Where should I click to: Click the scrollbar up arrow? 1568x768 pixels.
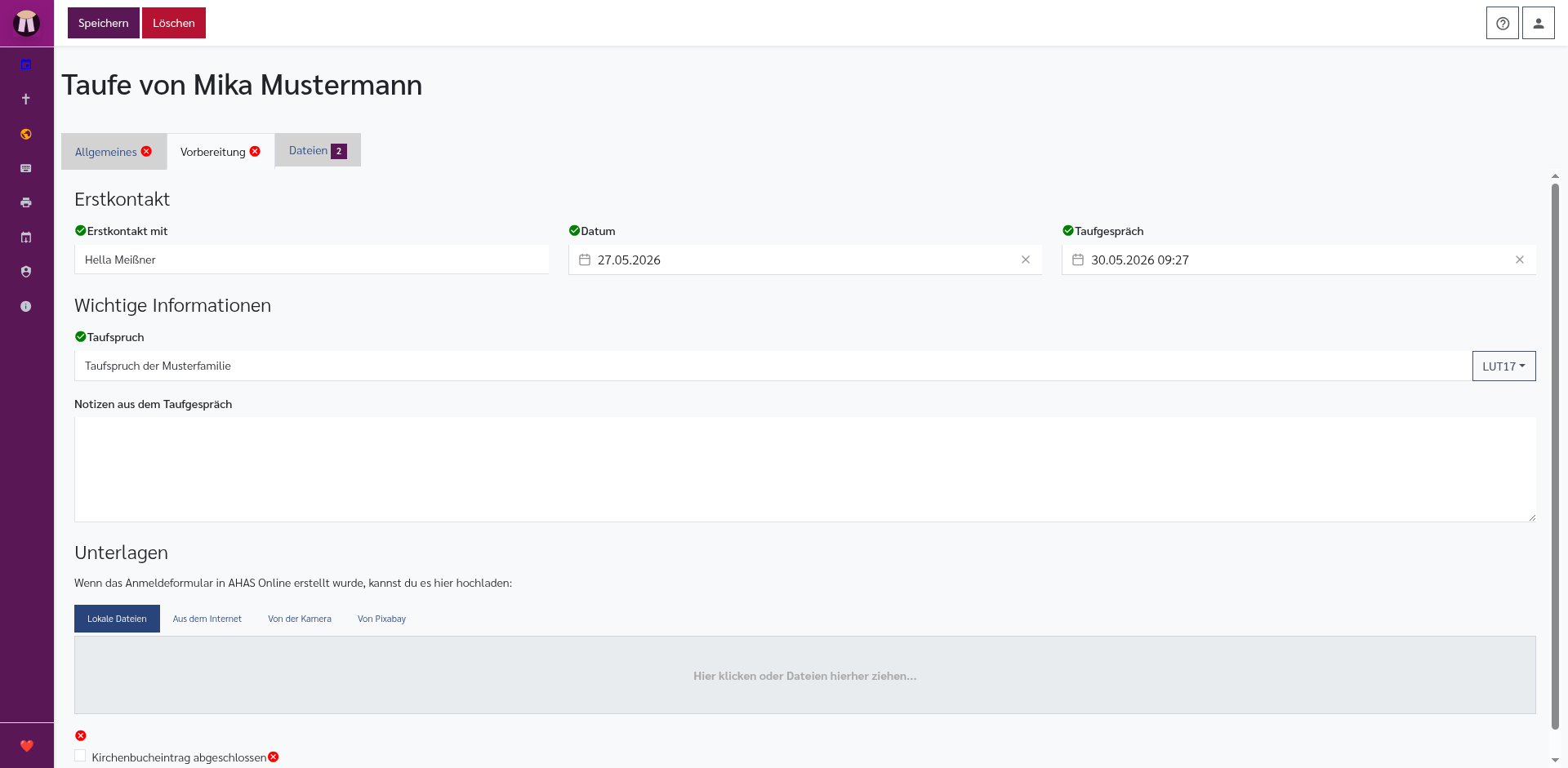pos(1555,175)
